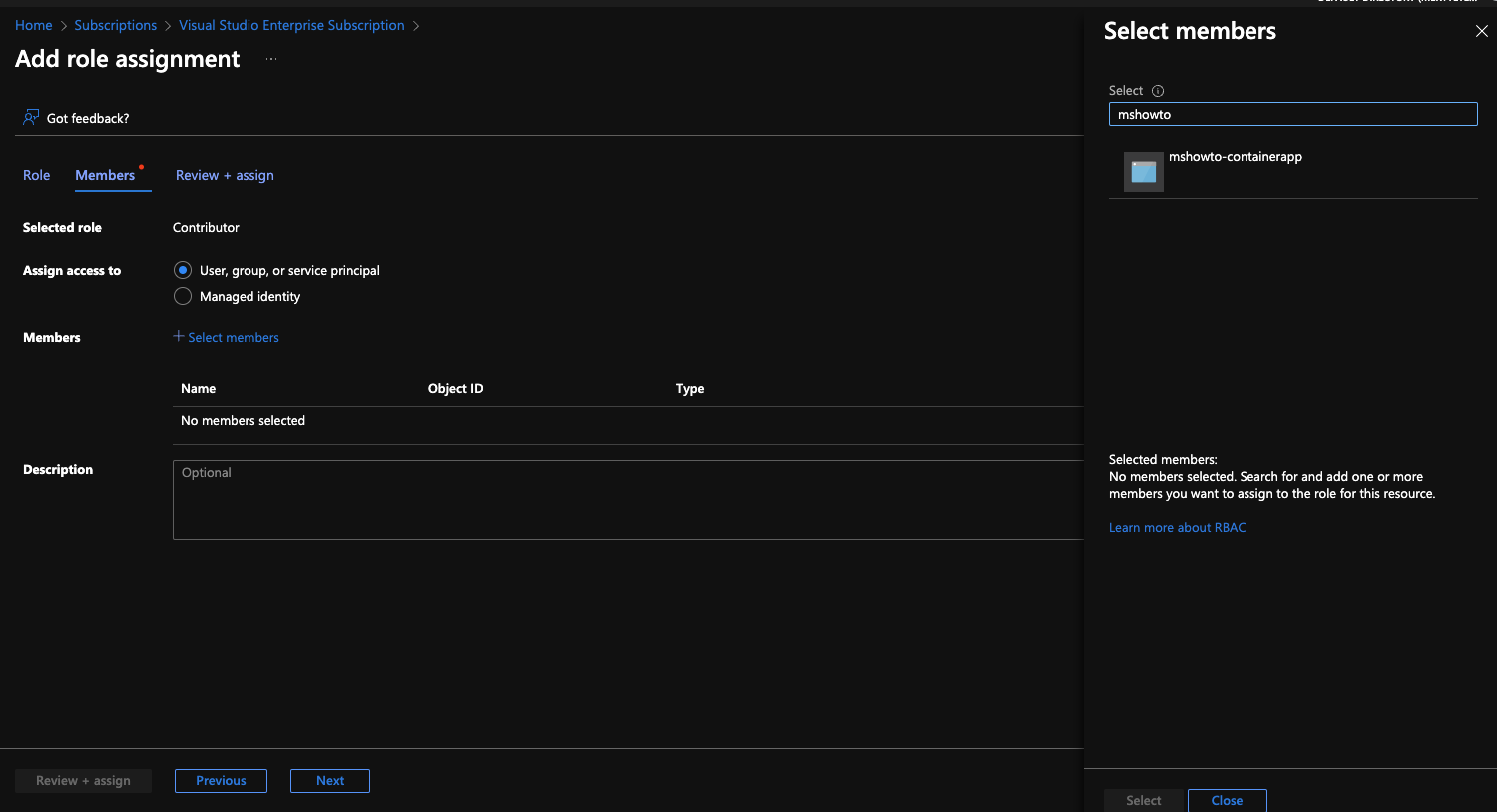Go to Home breadcrumb

click(34, 25)
